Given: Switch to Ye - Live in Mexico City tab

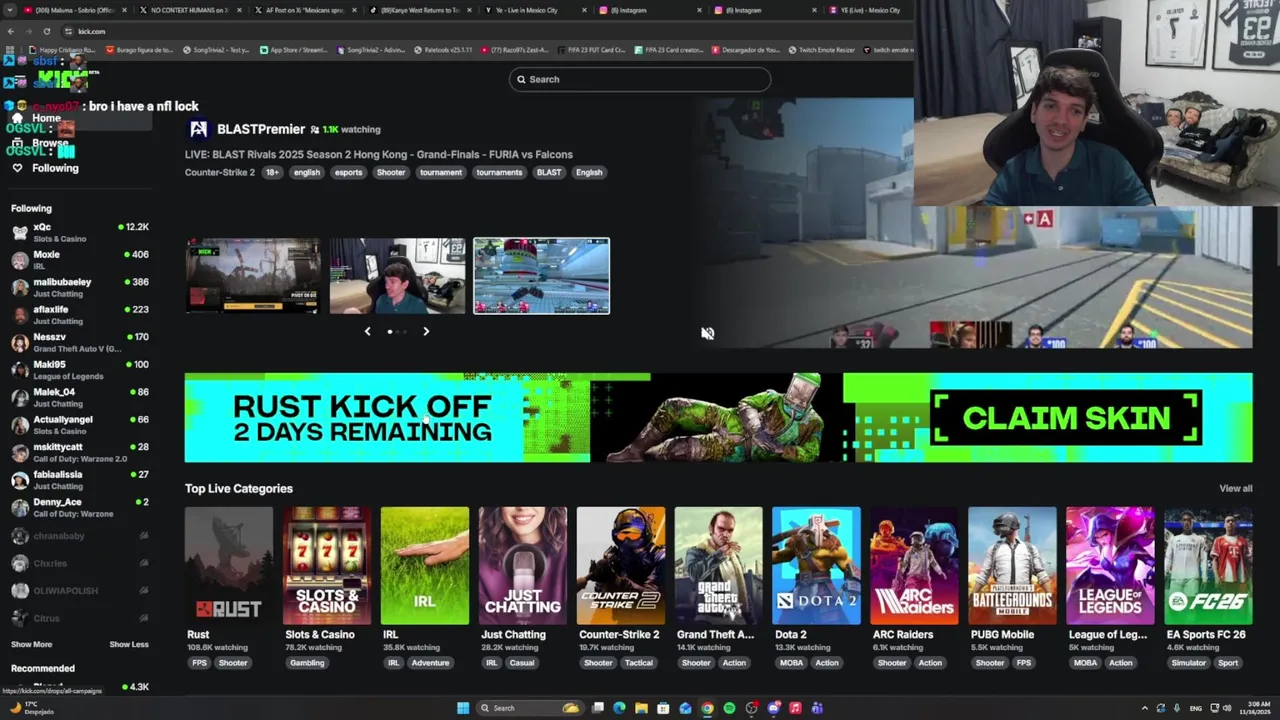Looking at the screenshot, I should [x=534, y=10].
